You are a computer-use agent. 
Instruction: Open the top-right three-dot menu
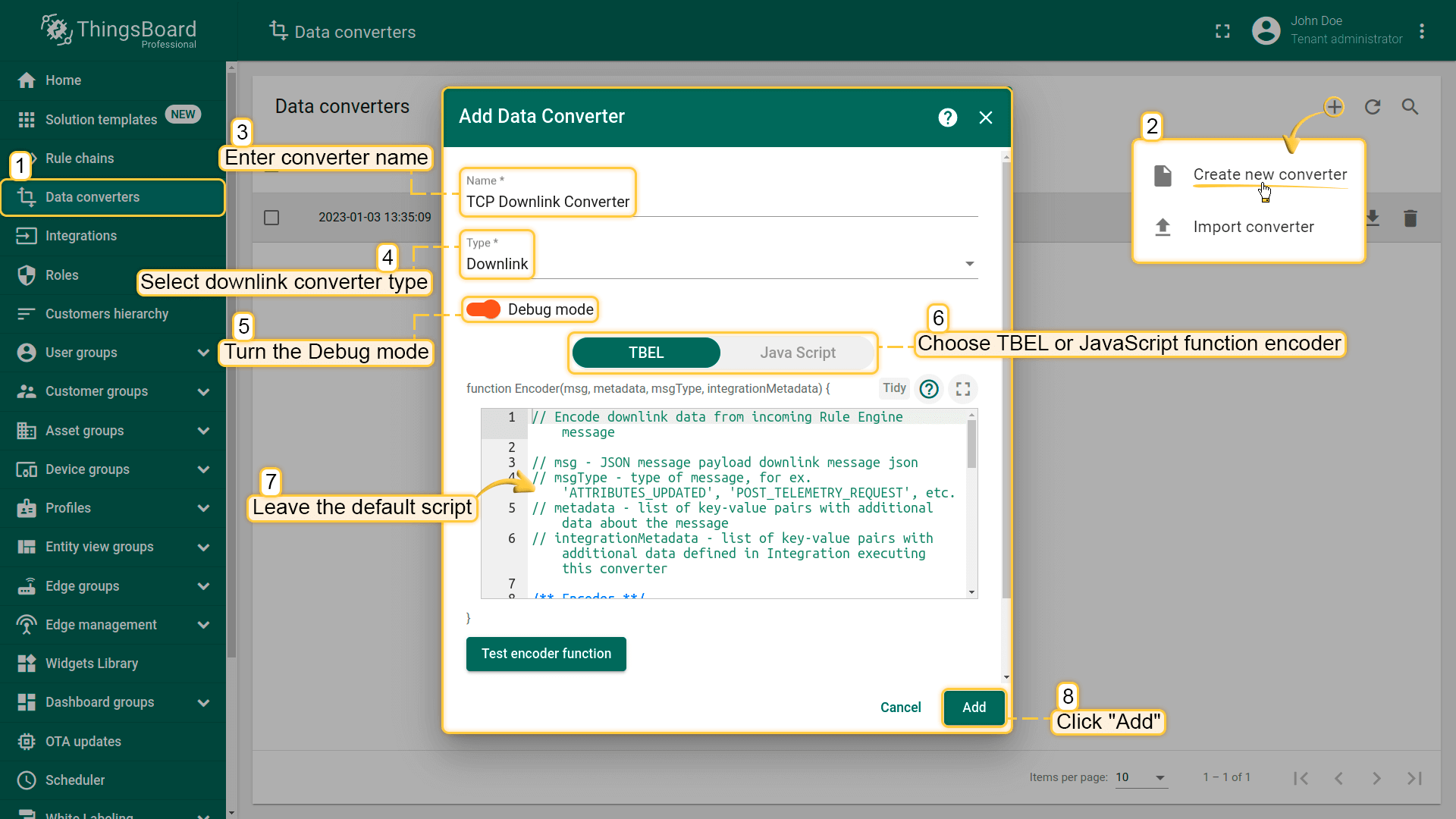1422,31
